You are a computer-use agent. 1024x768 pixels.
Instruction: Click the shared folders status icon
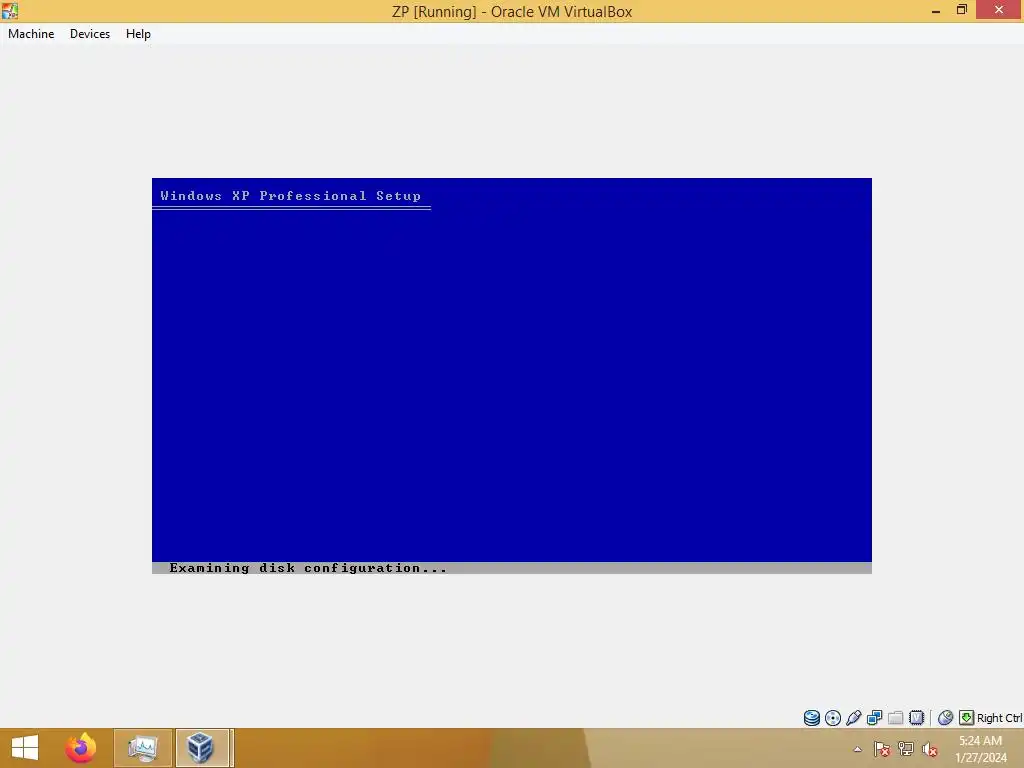pyautogui.click(x=895, y=718)
